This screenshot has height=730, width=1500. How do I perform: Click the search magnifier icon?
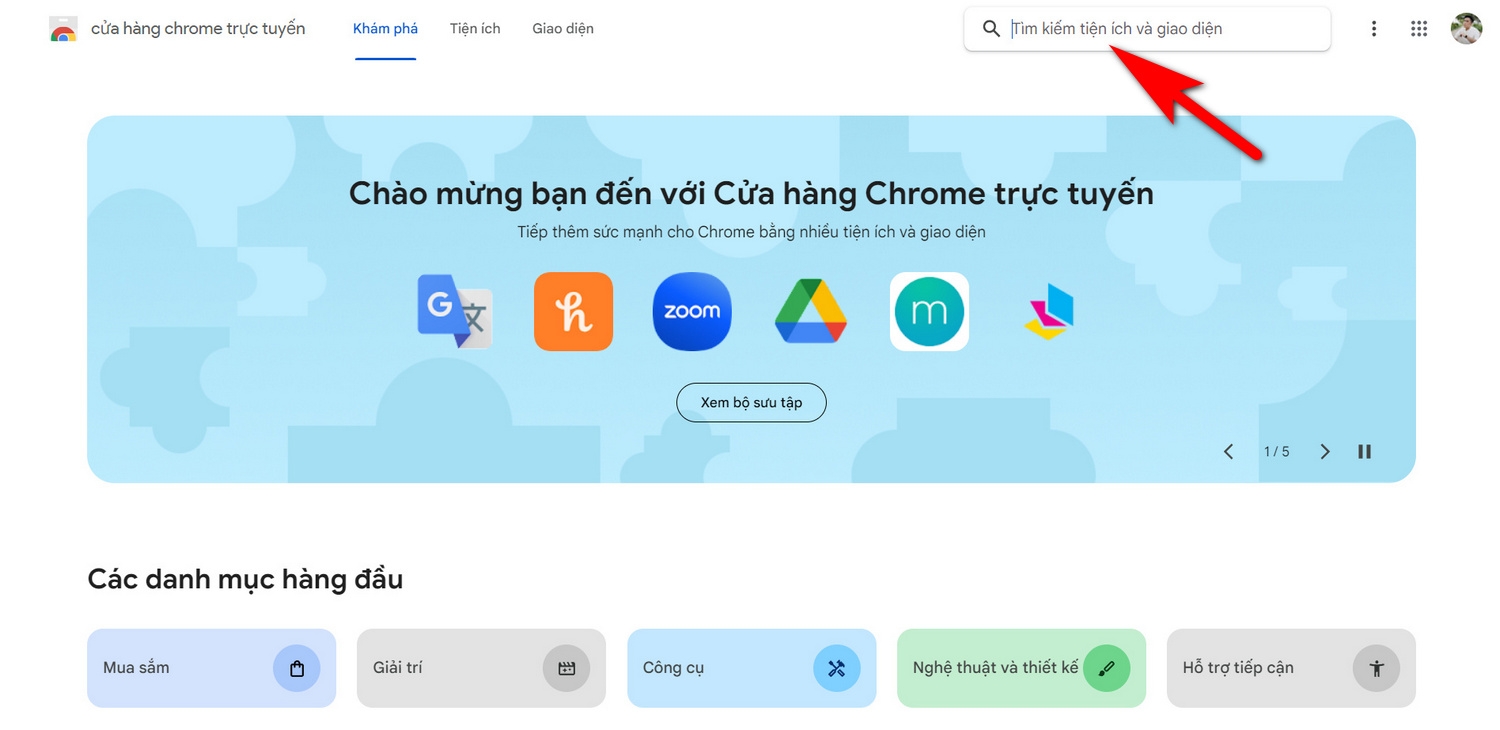point(991,29)
